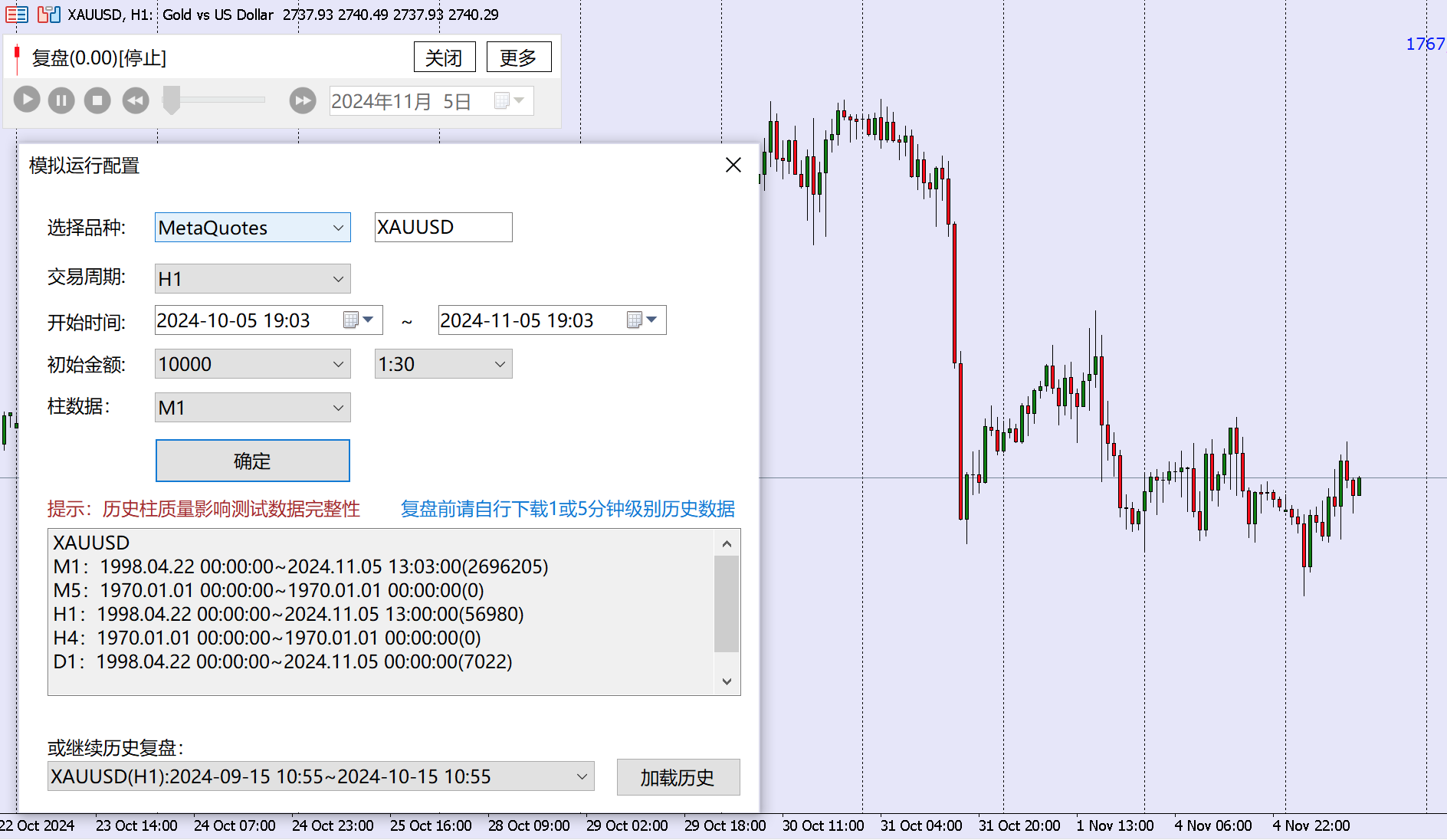Stop the replay playback
This screenshot has height=840, width=1447.
pos(97,100)
